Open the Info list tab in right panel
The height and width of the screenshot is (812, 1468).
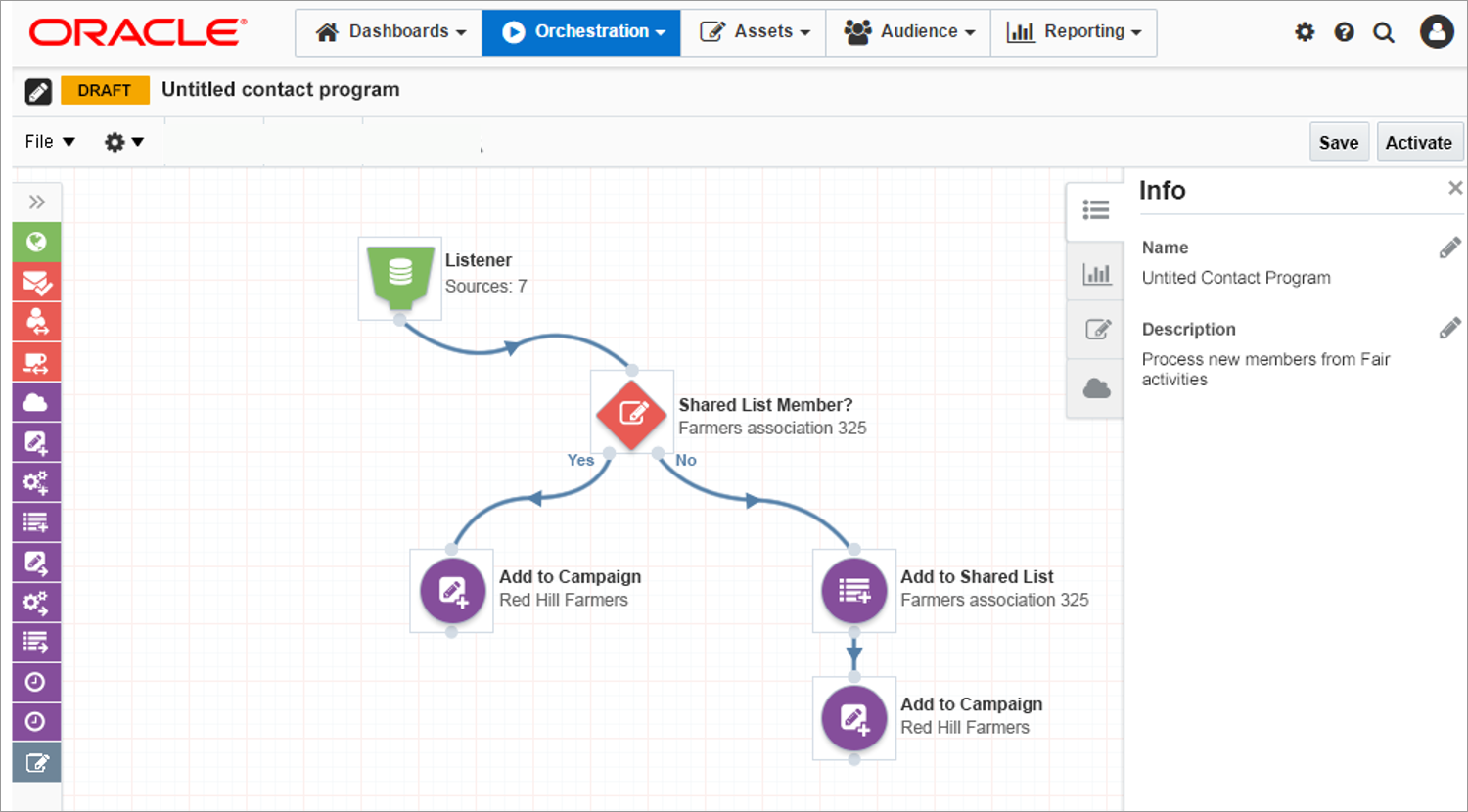(1096, 210)
